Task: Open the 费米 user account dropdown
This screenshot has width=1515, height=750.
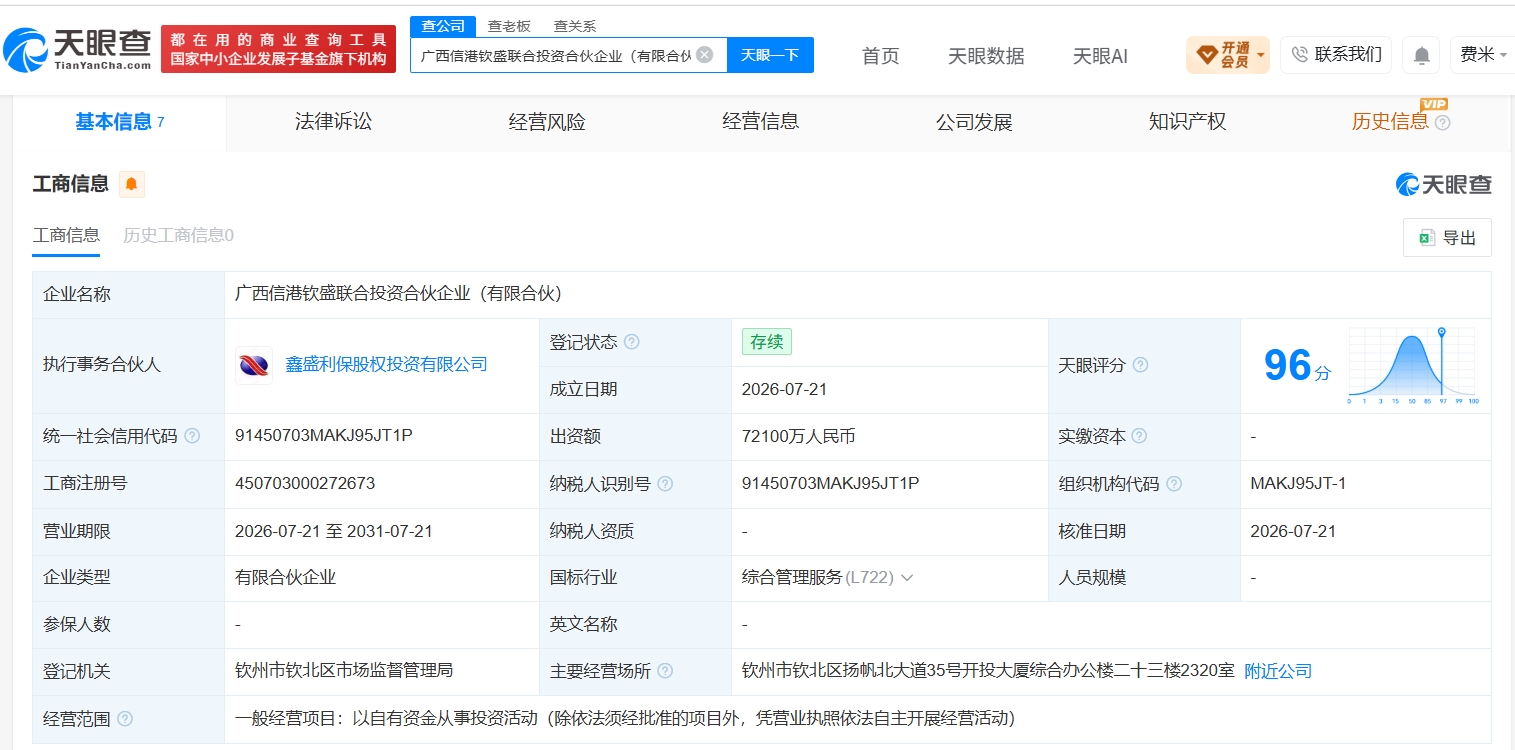Action: pos(1482,55)
